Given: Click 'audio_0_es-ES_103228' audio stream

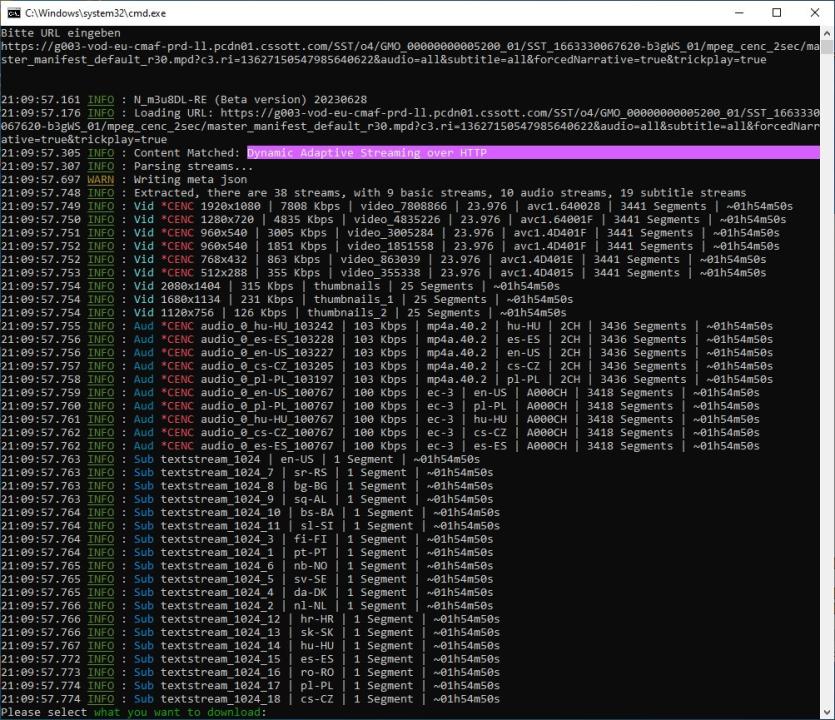Looking at the screenshot, I should click(x=267, y=339).
